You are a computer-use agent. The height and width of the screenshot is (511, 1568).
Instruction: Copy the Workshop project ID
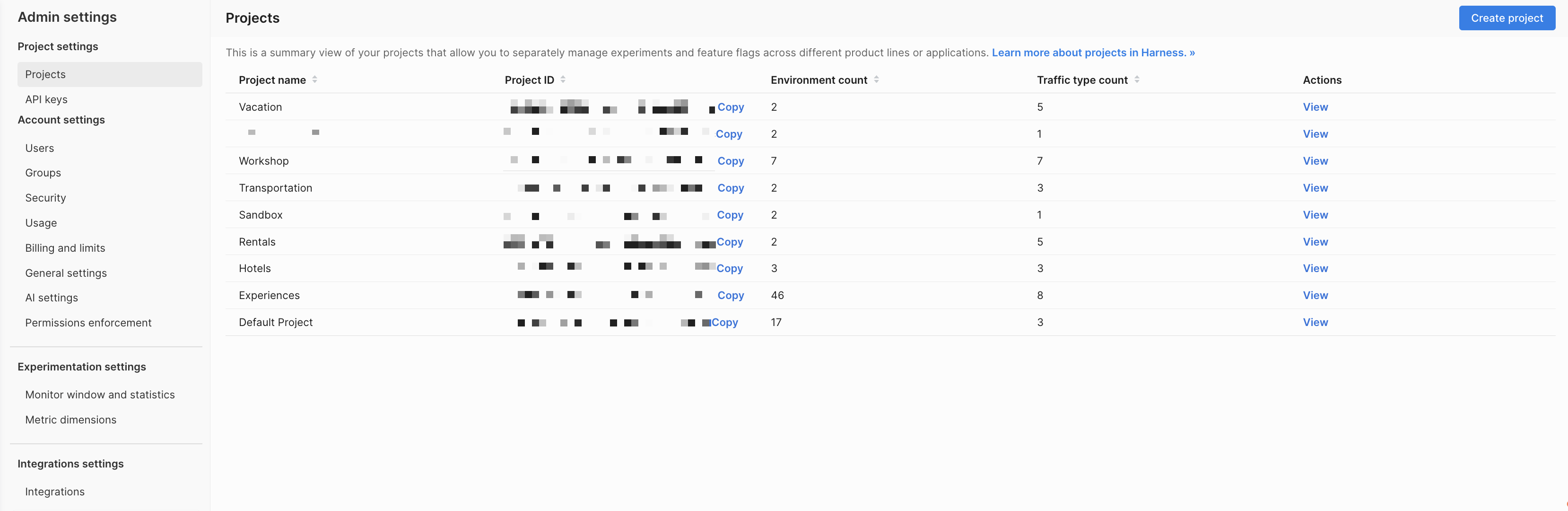731,161
